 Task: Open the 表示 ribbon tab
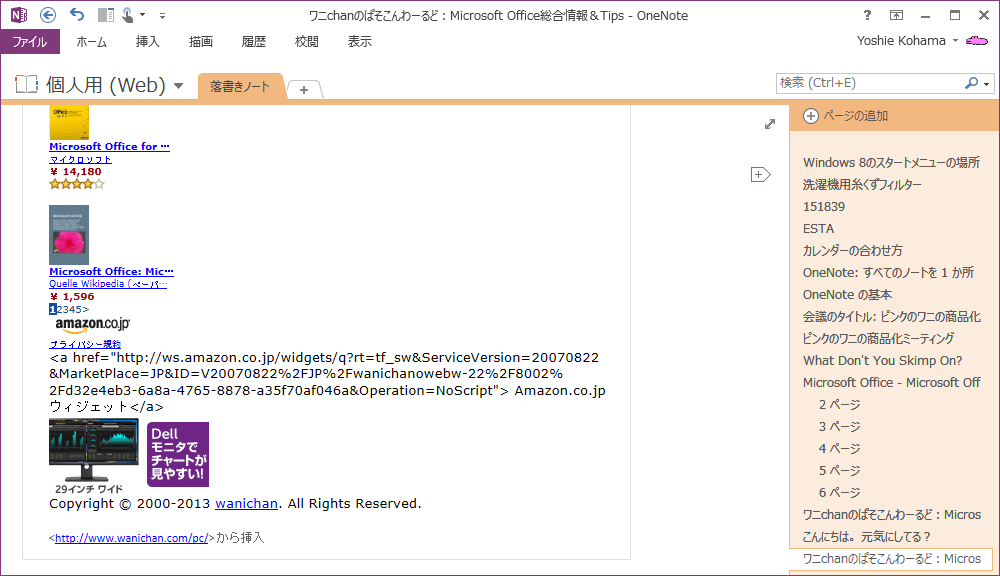pos(359,41)
